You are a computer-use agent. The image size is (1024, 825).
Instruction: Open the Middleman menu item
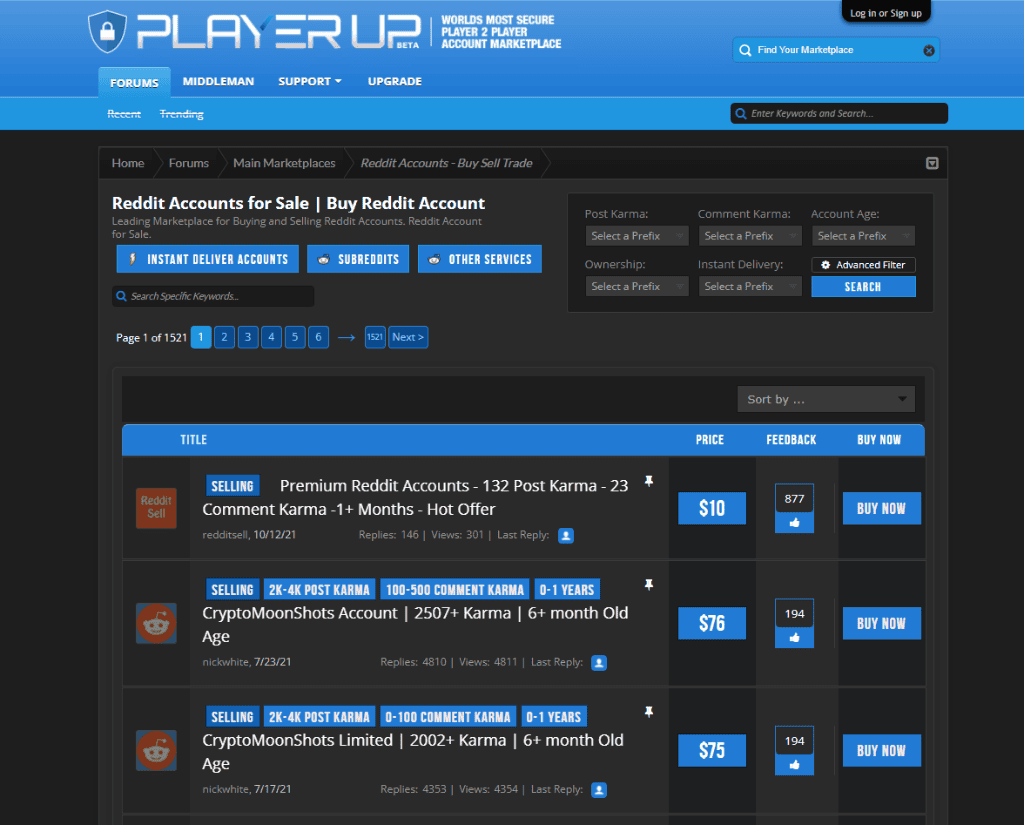point(218,82)
